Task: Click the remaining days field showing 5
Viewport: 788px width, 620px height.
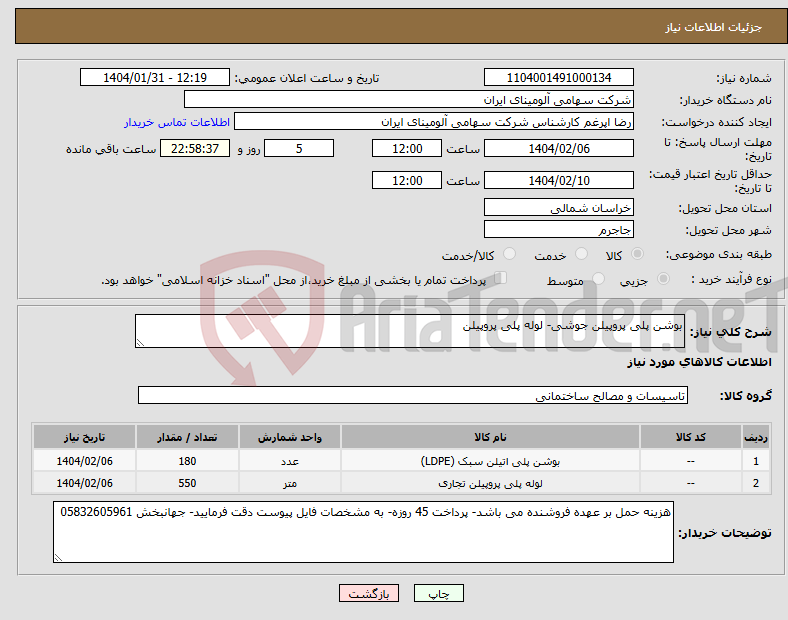Action: coord(299,148)
